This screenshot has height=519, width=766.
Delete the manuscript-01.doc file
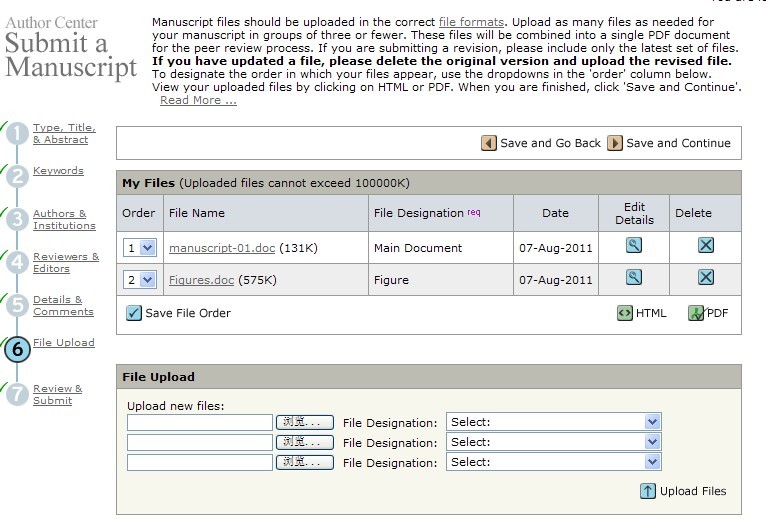(x=705, y=247)
